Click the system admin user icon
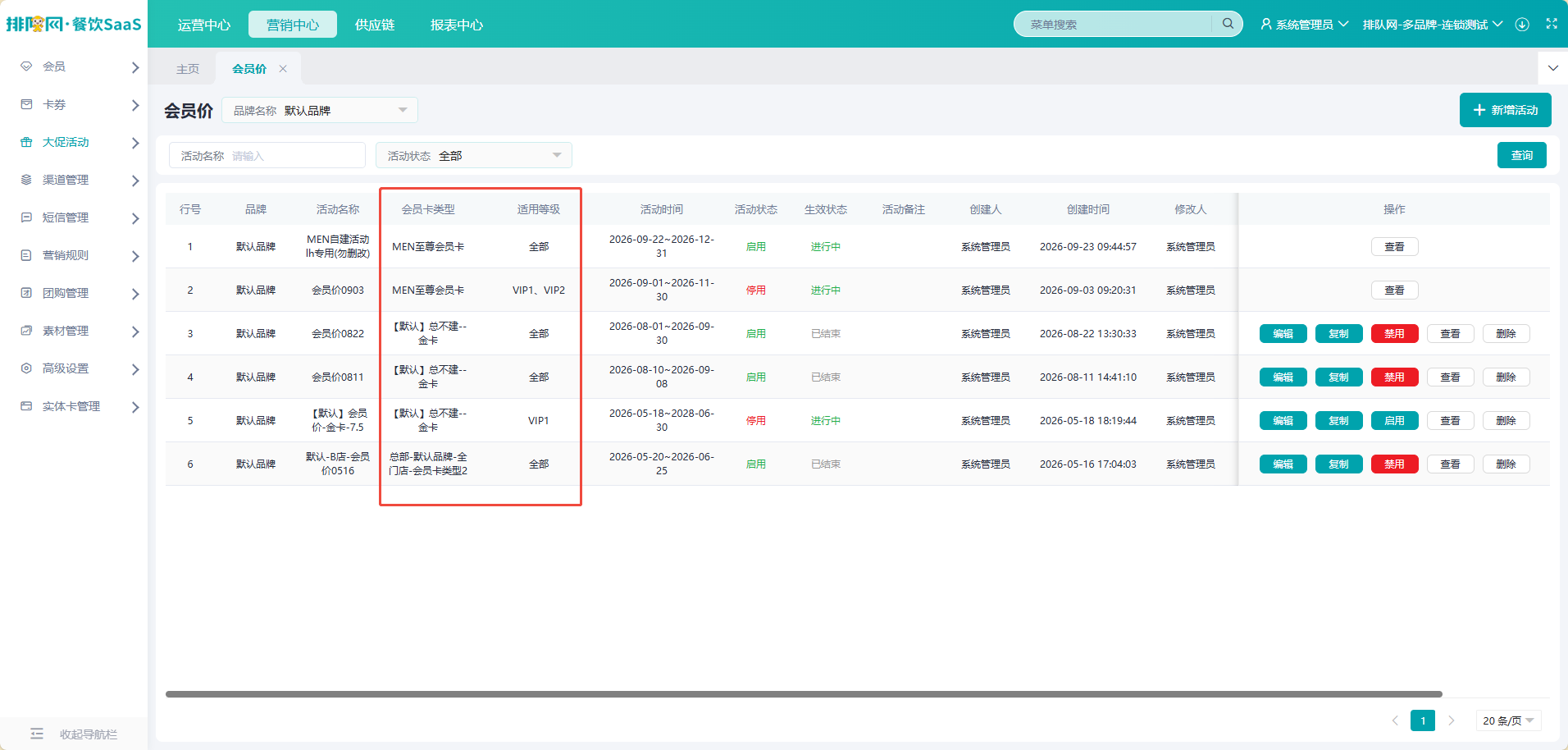This screenshot has width=1568, height=750. coord(1266,25)
